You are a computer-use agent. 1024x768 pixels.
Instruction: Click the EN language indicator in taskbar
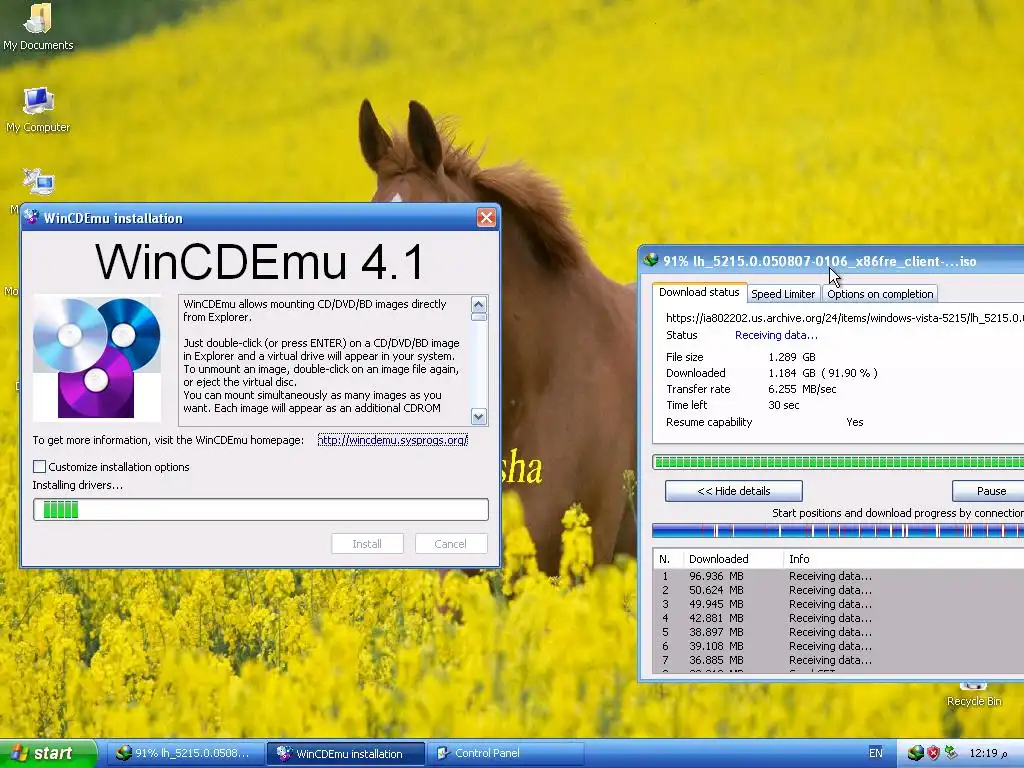[876, 753]
